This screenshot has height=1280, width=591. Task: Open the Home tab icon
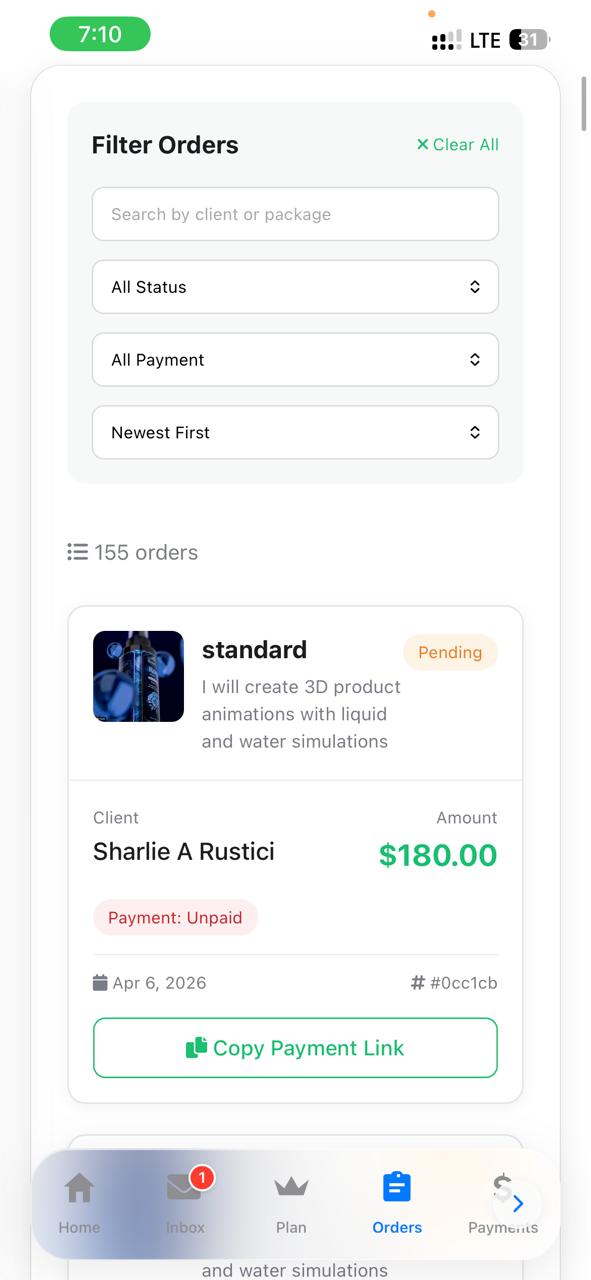79,1188
